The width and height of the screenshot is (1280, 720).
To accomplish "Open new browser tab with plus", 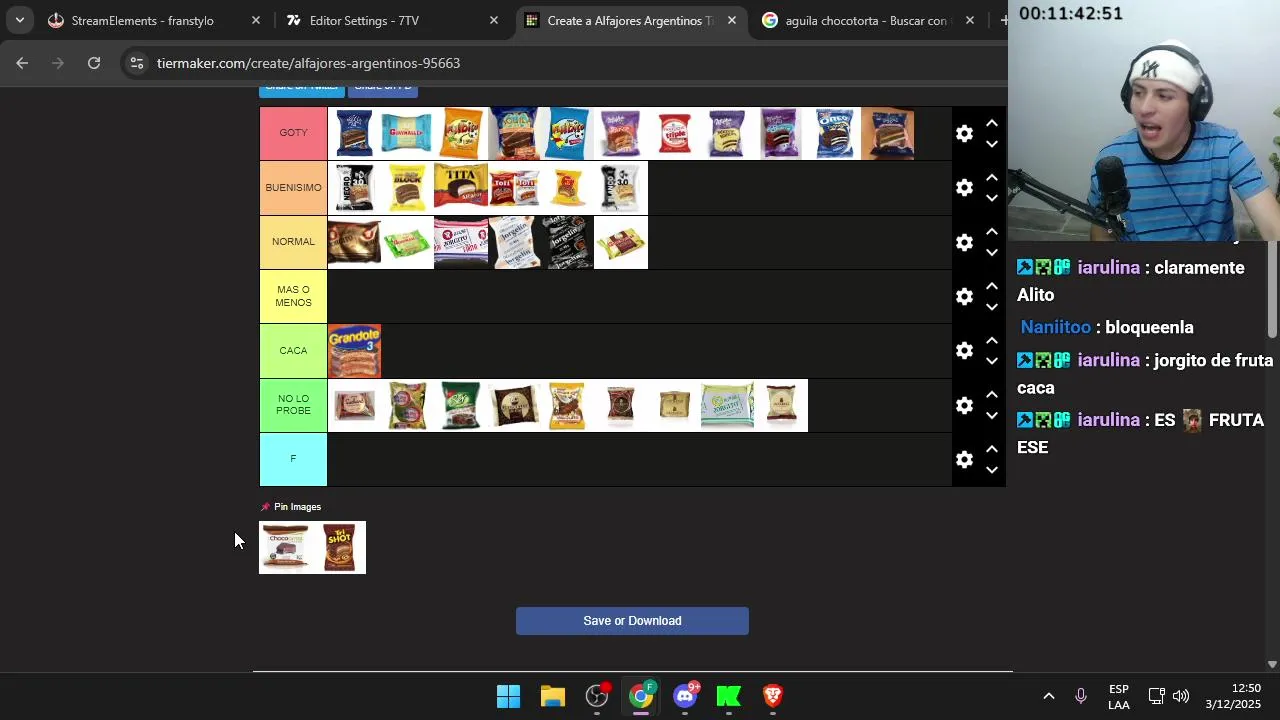I will pyautogui.click(x=1003, y=20).
